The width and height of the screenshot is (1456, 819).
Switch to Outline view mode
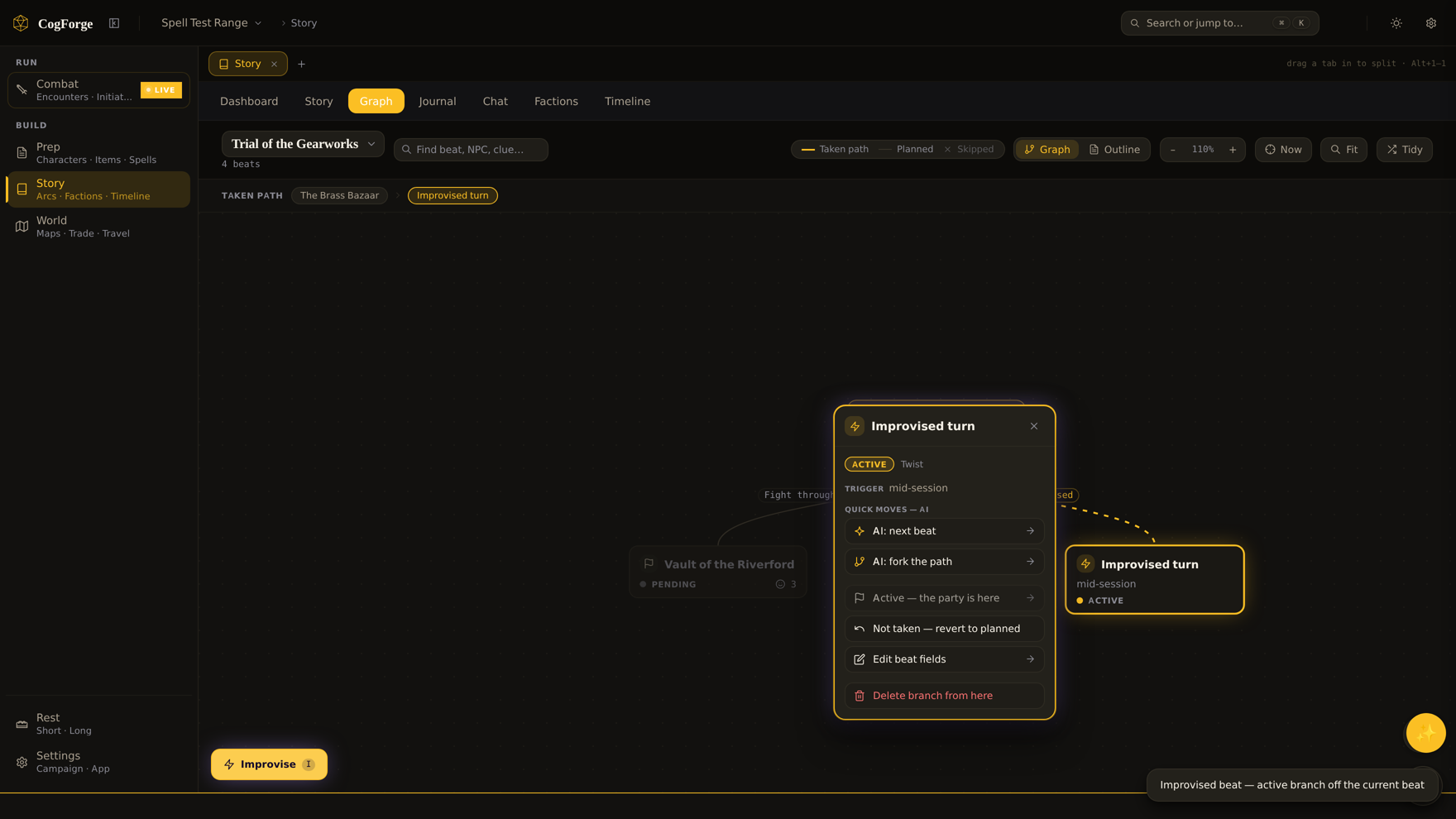[x=1114, y=150]
